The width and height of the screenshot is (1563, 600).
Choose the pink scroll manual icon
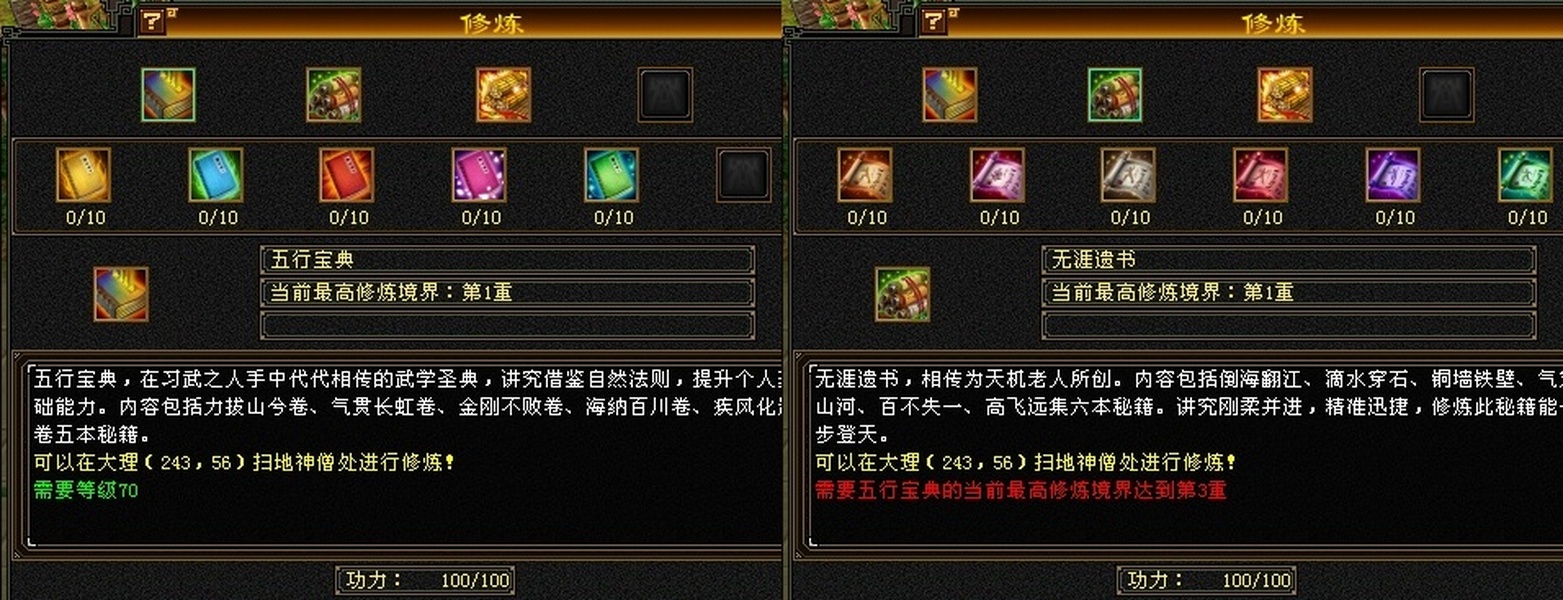tap(998, 175)
